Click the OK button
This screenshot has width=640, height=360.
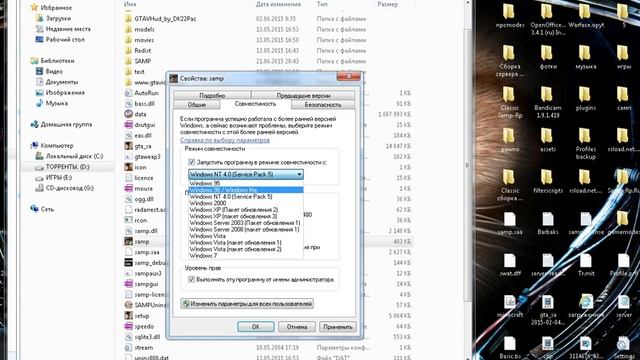pos(256,327)
